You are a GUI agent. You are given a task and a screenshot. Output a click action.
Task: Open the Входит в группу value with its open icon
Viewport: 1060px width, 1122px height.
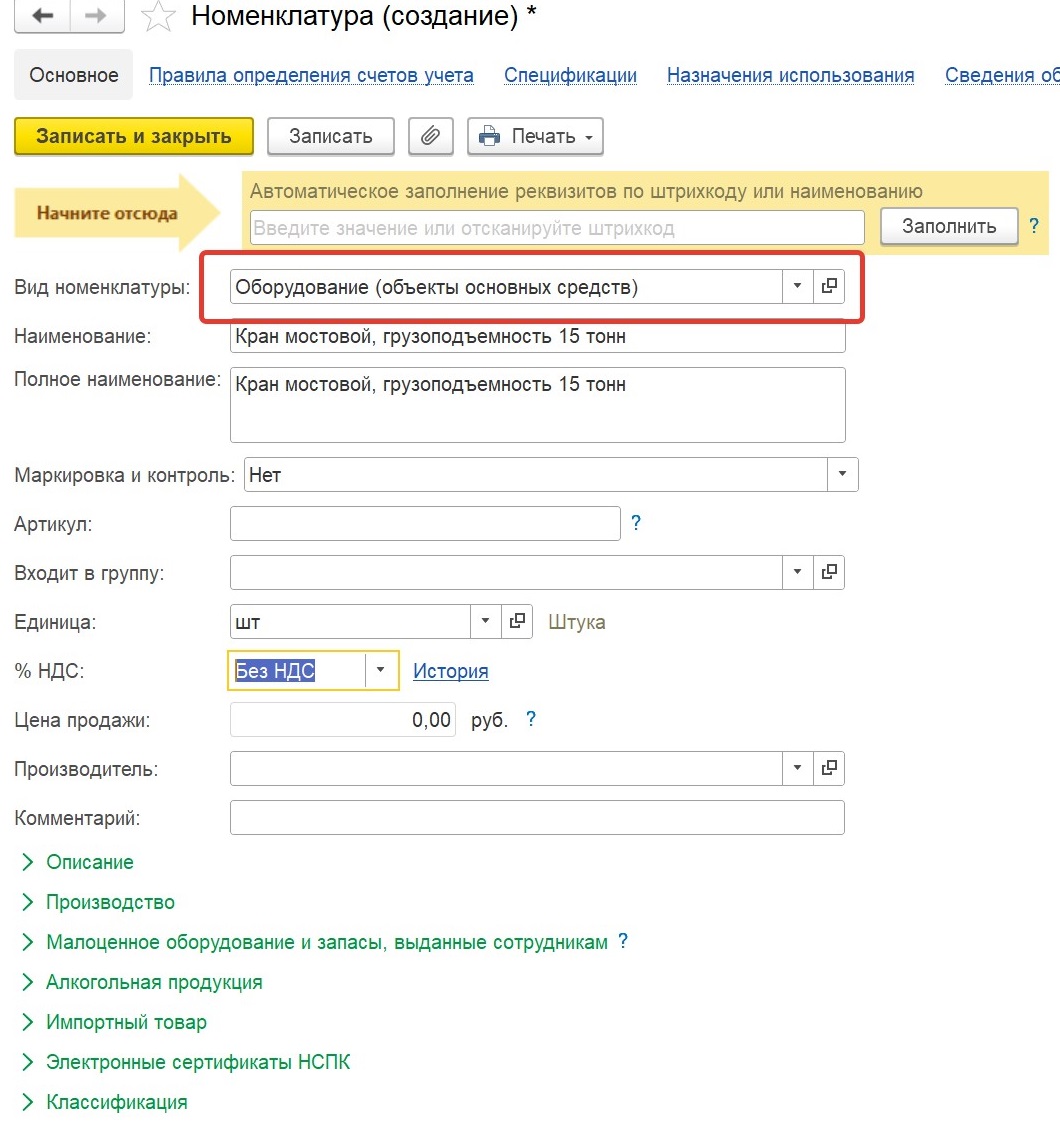coord(829,572)
